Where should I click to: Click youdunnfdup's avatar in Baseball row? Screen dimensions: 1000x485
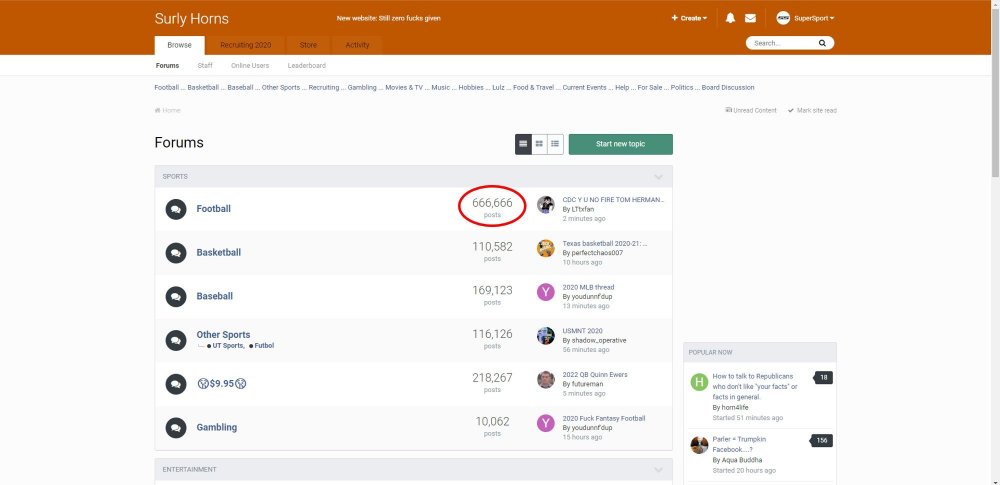point(545,292)
